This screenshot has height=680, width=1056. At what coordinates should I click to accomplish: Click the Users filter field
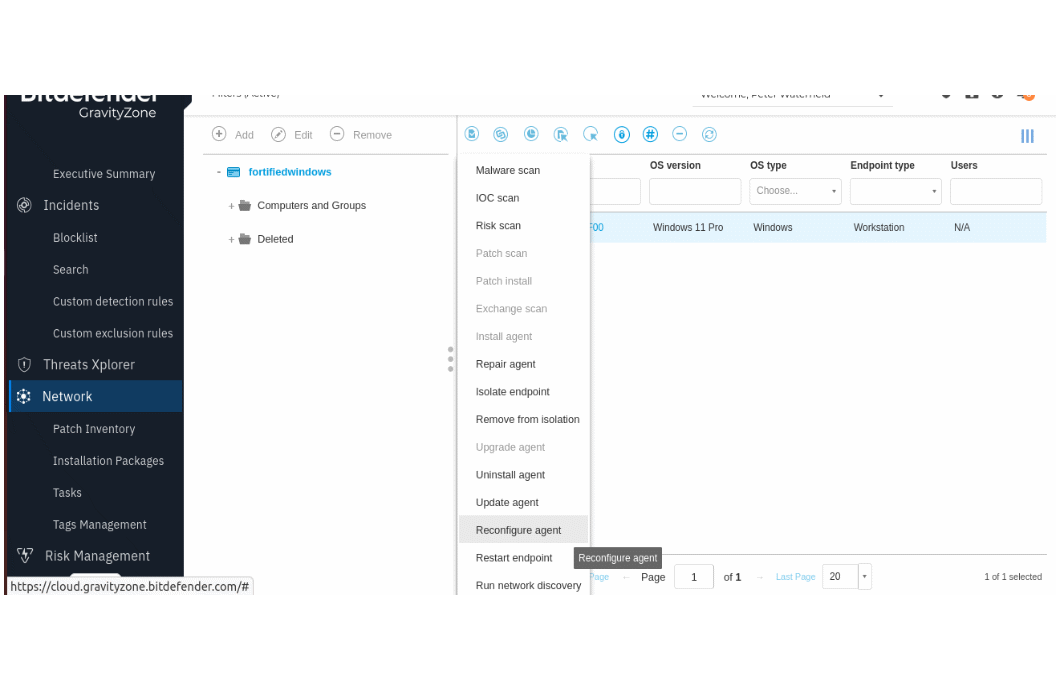[x=996, y=191]
